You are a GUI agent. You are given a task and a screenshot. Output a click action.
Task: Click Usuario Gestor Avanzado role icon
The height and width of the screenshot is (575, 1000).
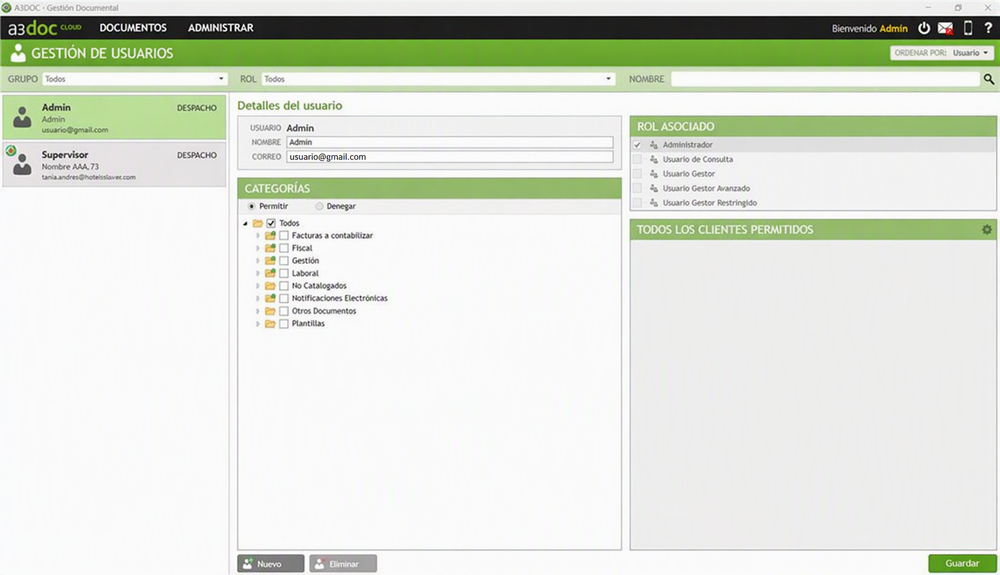tap(654, 188)
